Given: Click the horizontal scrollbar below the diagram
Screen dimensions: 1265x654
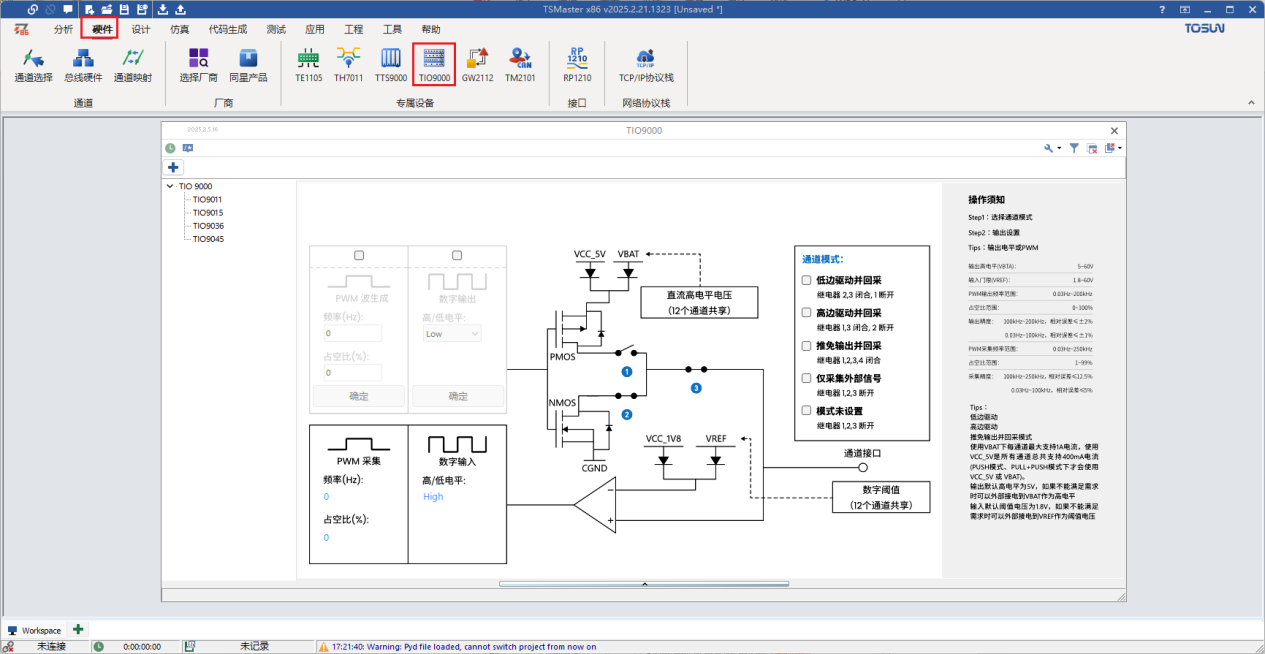Looking at the screenshot, I should tap(644, 584).
